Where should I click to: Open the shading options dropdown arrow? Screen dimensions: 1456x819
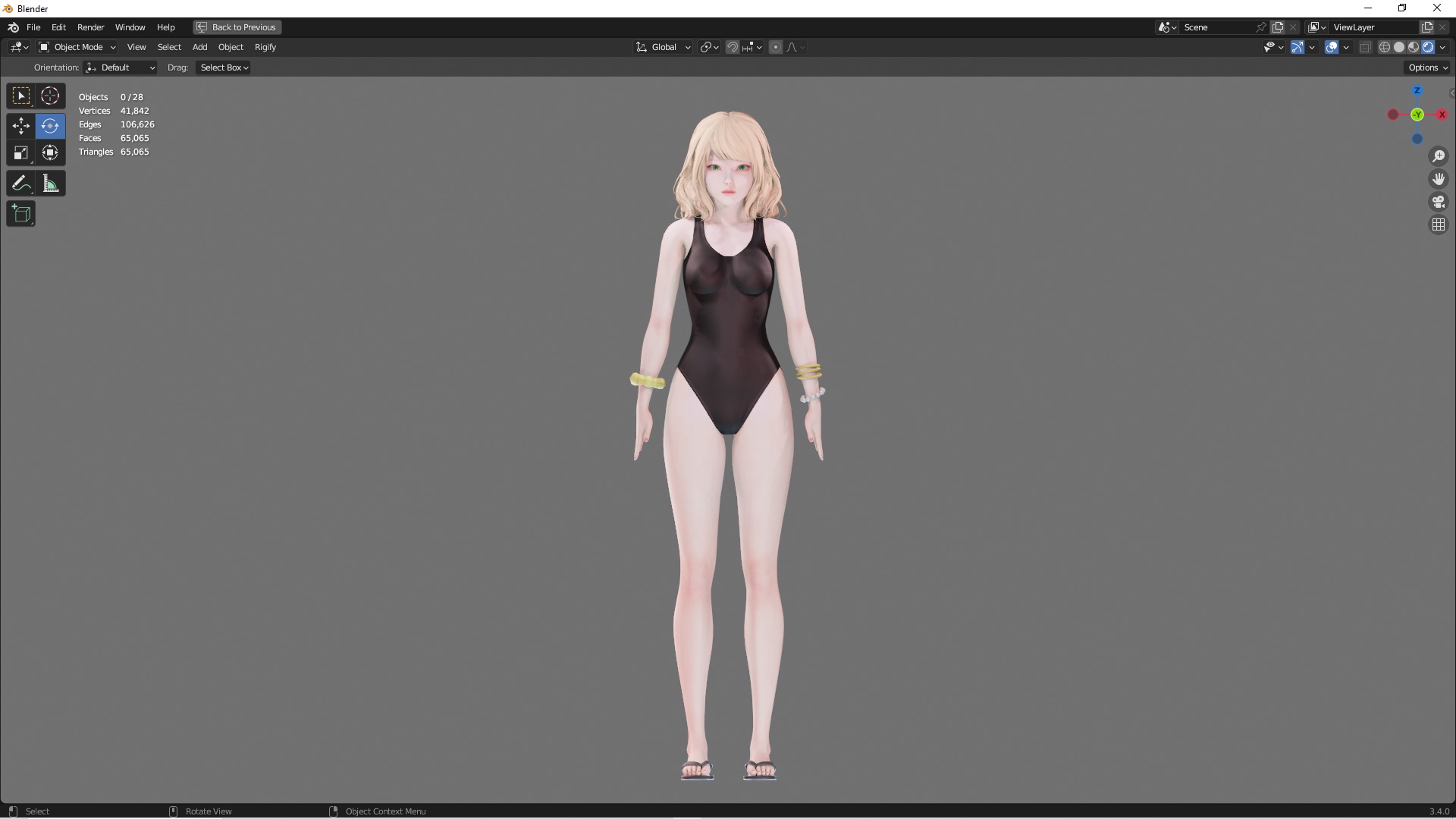tap(1442, 47)
